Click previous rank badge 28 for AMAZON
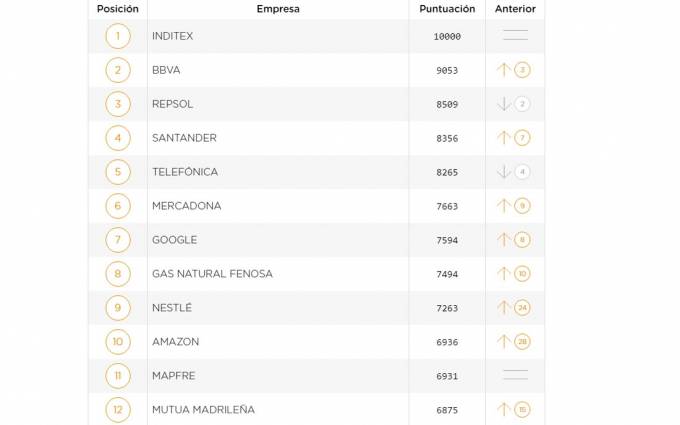The height and width of the screenshot is (425, 680). [x=522, y=342]
